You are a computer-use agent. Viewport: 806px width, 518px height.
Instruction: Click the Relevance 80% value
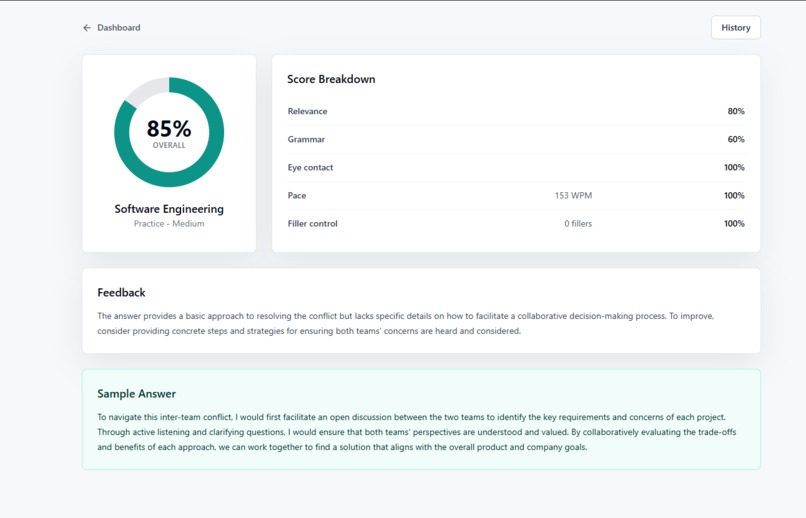click(736, 111)
